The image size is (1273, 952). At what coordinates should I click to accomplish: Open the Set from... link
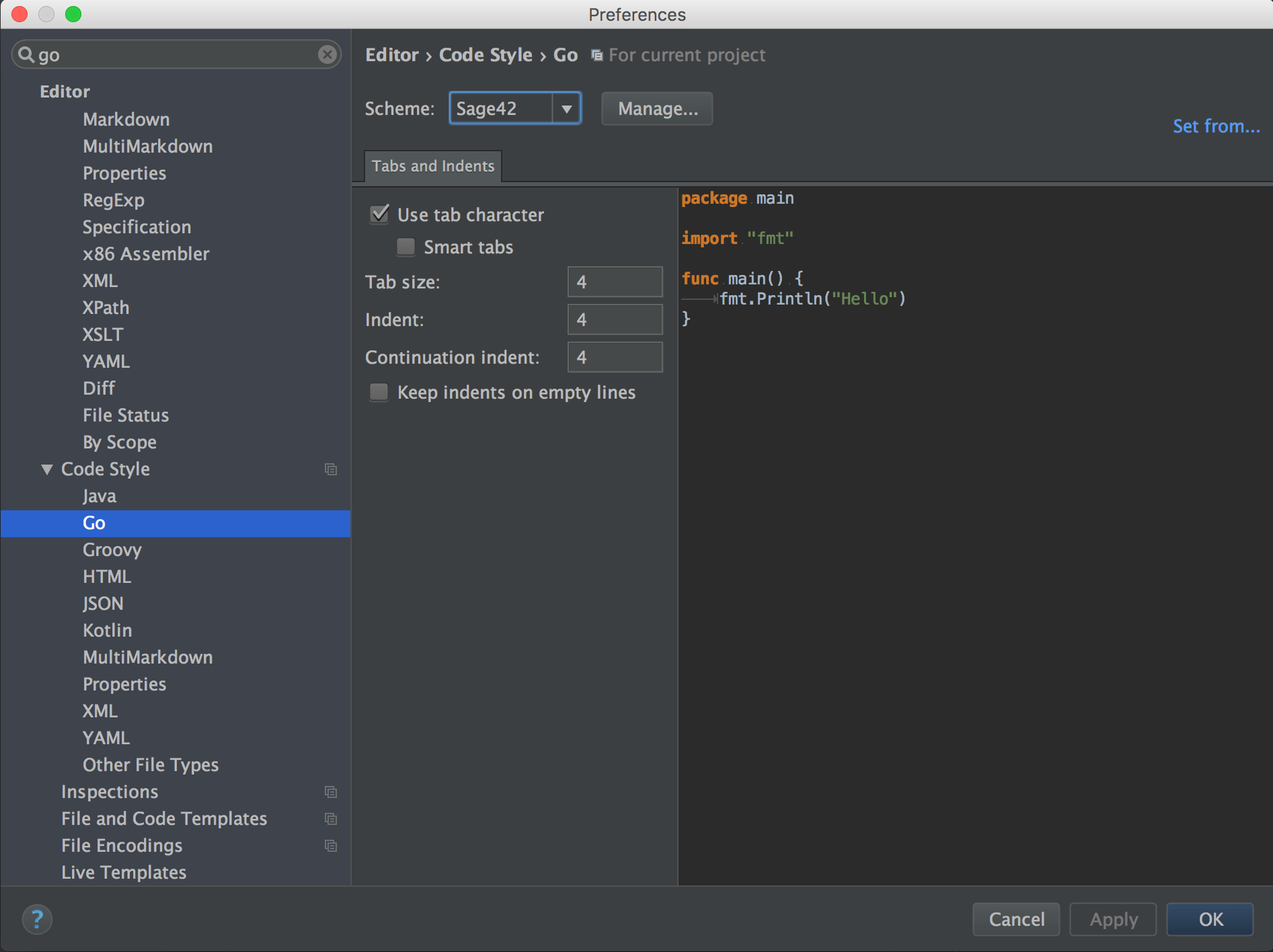tap(1217, 126)
